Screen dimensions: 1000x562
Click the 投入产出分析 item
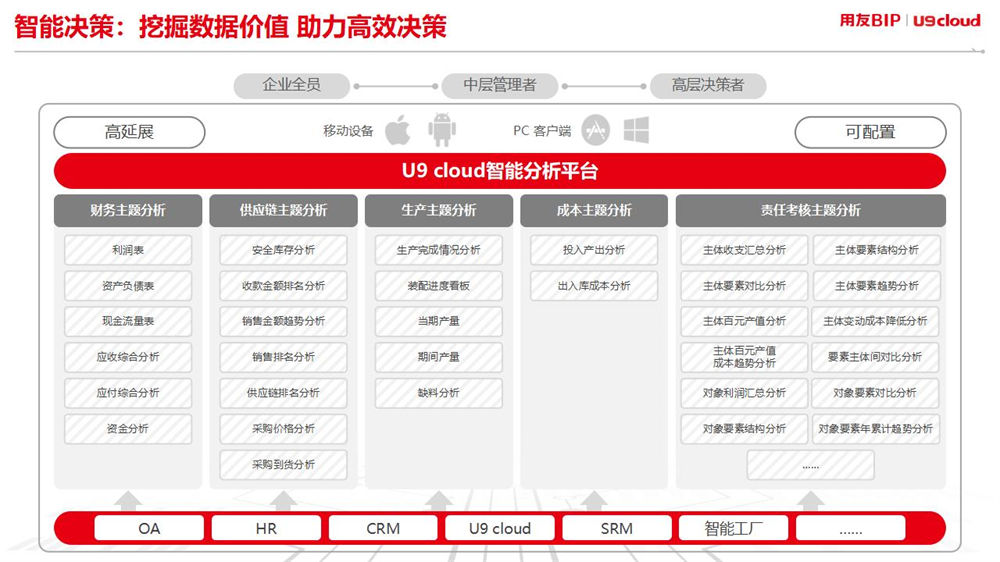[x=594, y=250]
